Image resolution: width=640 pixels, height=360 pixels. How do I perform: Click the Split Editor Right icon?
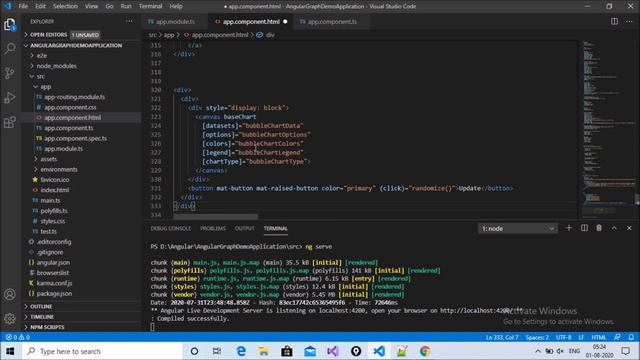(x=614, y=21)
